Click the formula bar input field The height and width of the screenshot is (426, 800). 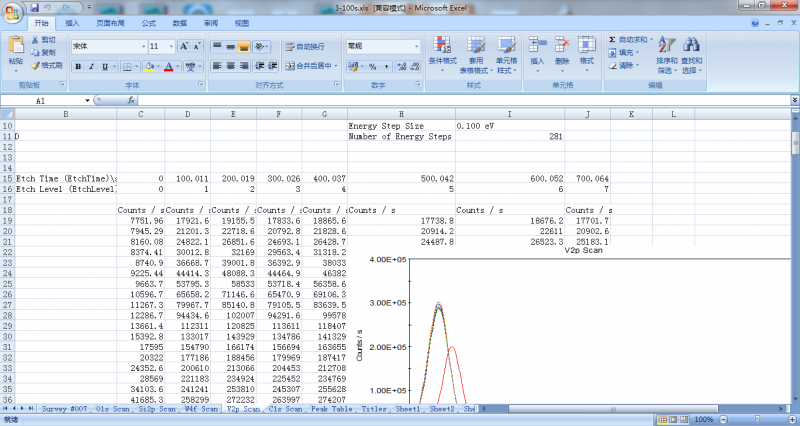450,101
